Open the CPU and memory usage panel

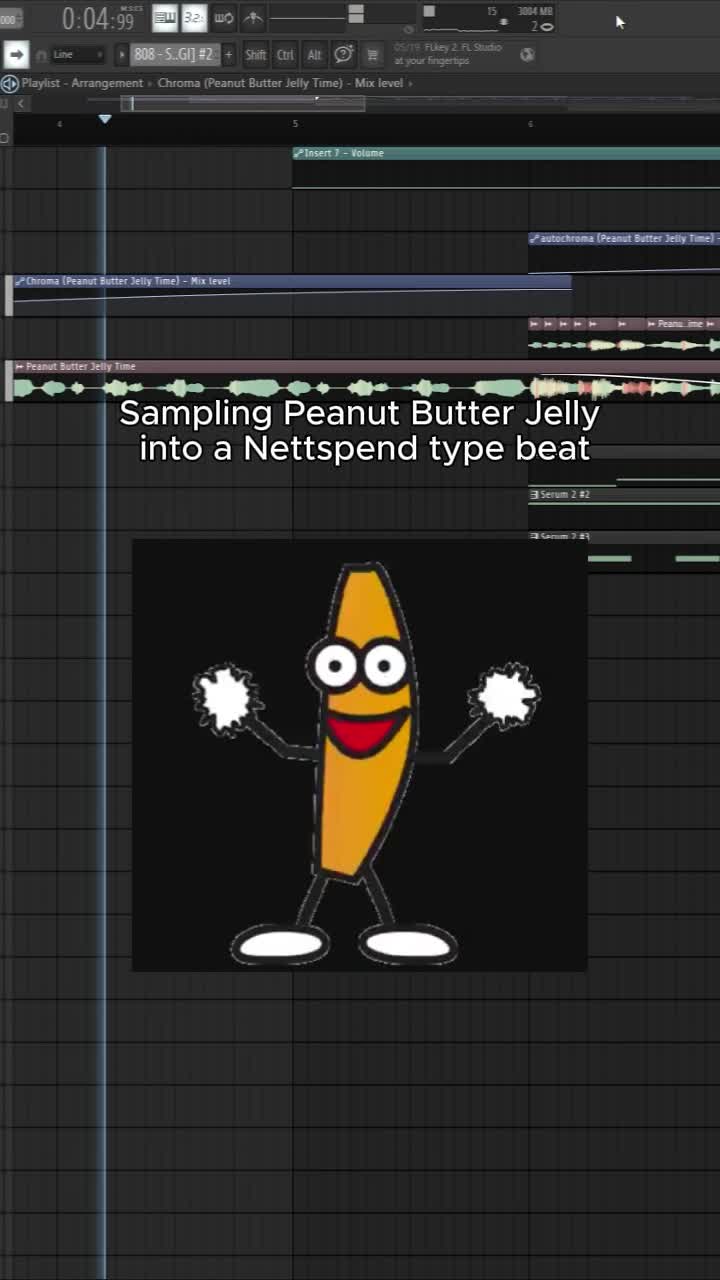488,18
